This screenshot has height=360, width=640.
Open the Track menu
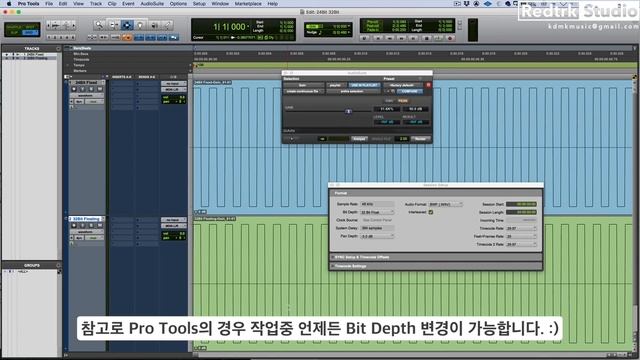[96, 4]
